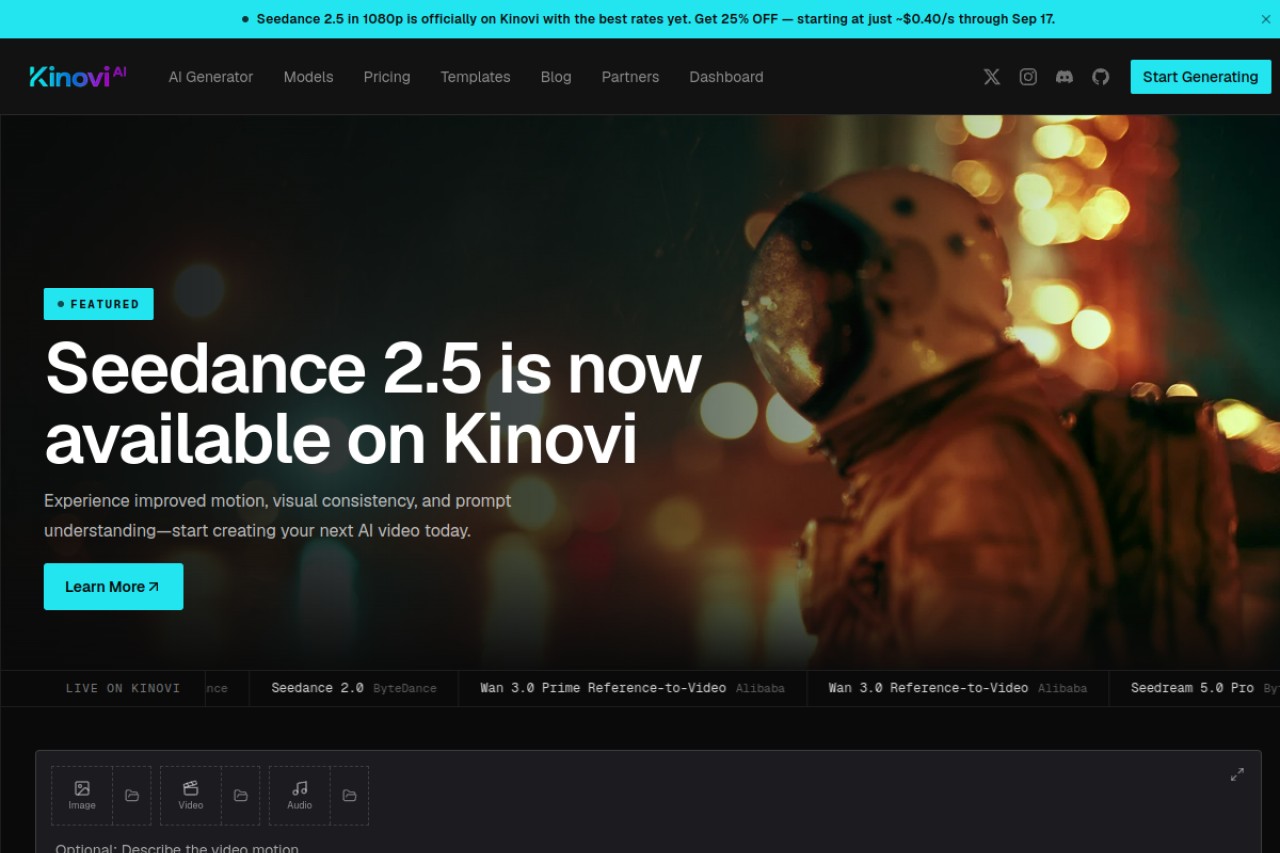Image resolution: width=1280 pixels, height=853 pixels.
Task: Go to the Pricing page
Action: tap(387, 77)
